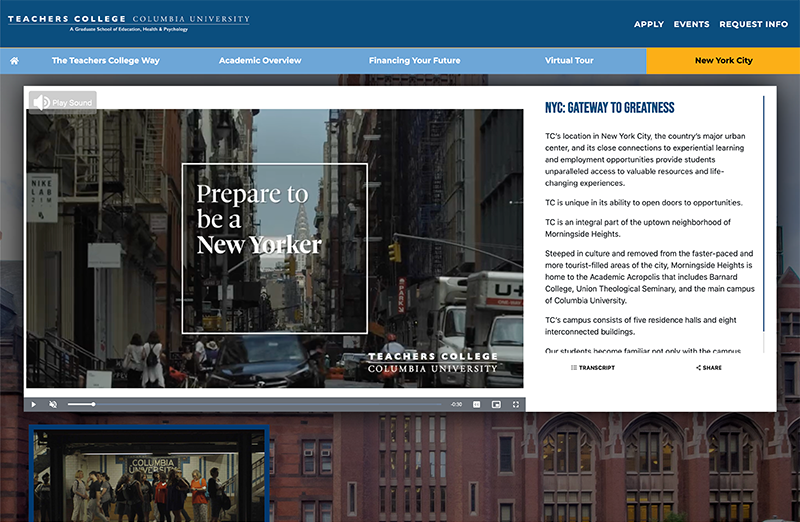Click REQUEST INFO in the header
The width and height of the screenshot is (800, 522).
[x=754, y=24]
